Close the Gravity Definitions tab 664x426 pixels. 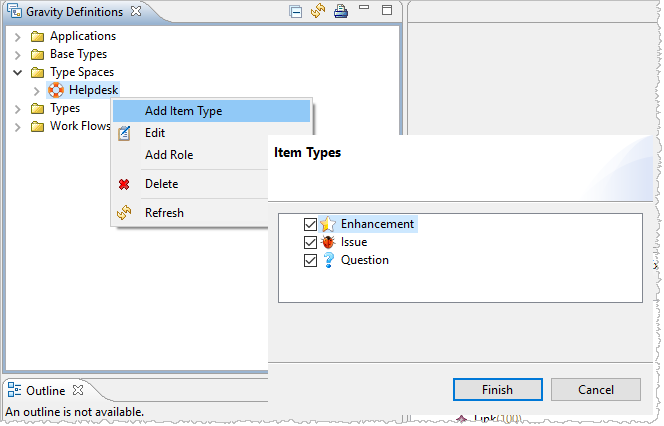click(136, 12)
